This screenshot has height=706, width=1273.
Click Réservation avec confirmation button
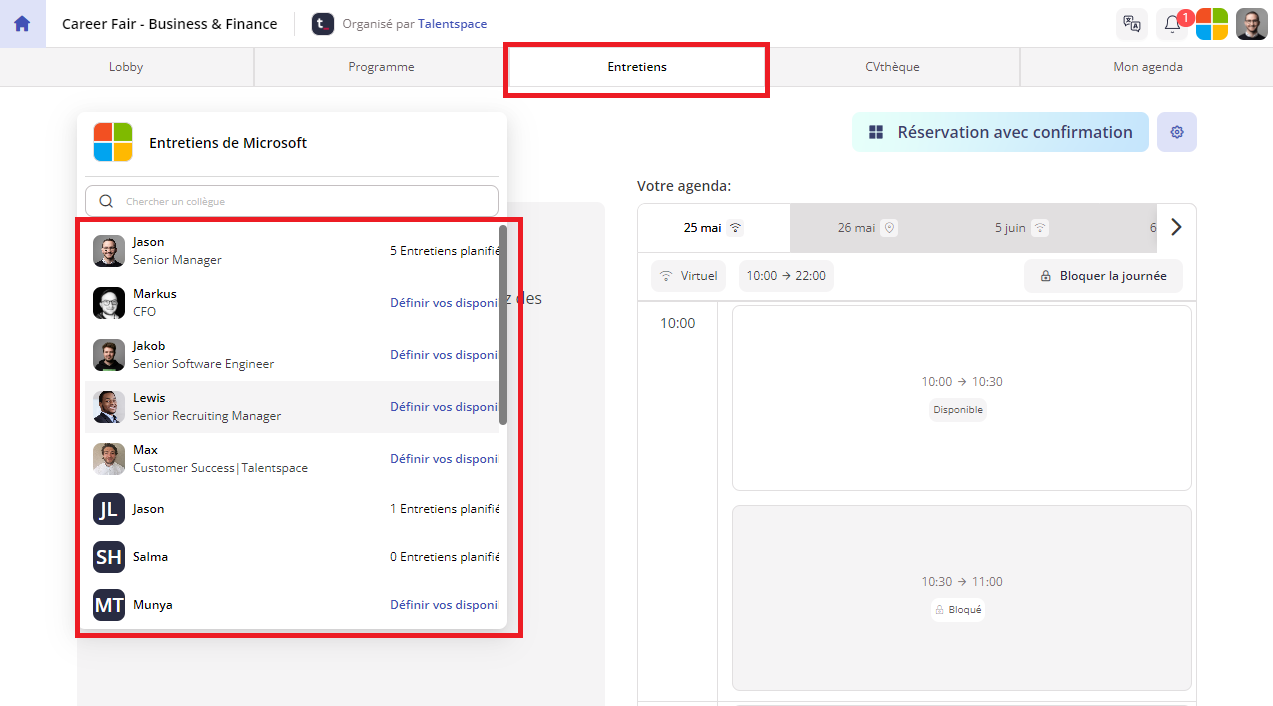click(1000, 132)
